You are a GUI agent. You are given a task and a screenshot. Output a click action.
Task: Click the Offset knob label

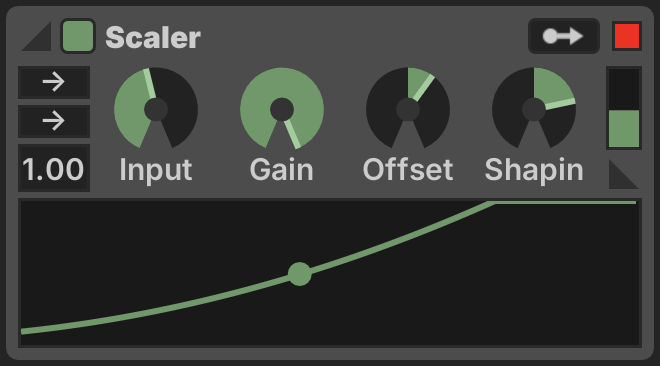pos(407,170)
